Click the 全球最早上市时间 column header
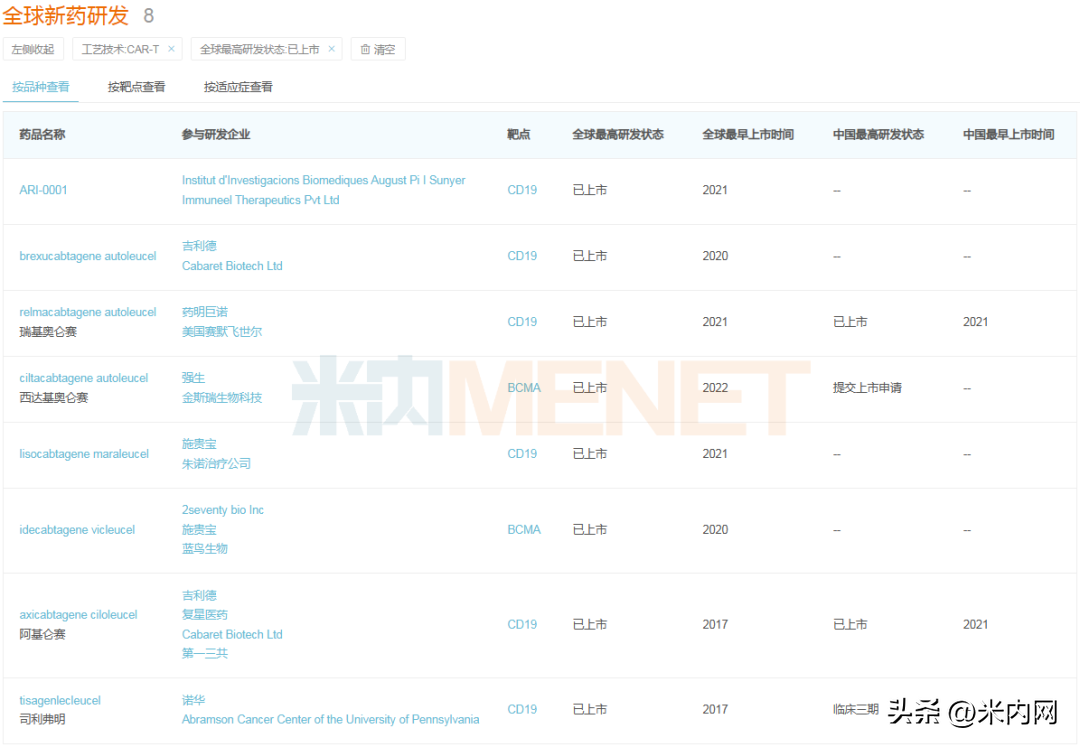Viewport: 1080px width, 747px height. click(748, 134)
